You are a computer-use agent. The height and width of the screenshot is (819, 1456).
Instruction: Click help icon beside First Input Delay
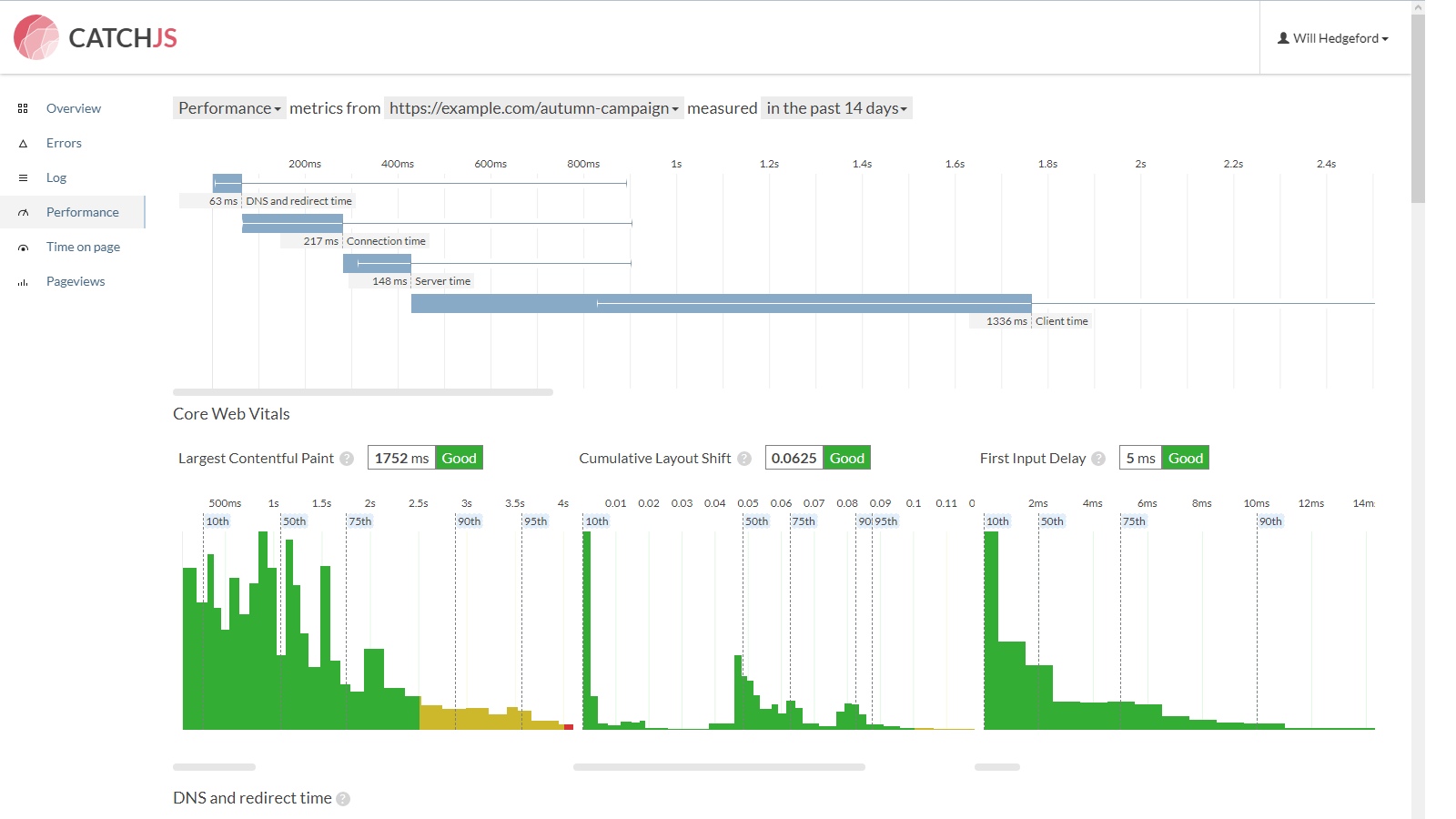coord(1098,459)
